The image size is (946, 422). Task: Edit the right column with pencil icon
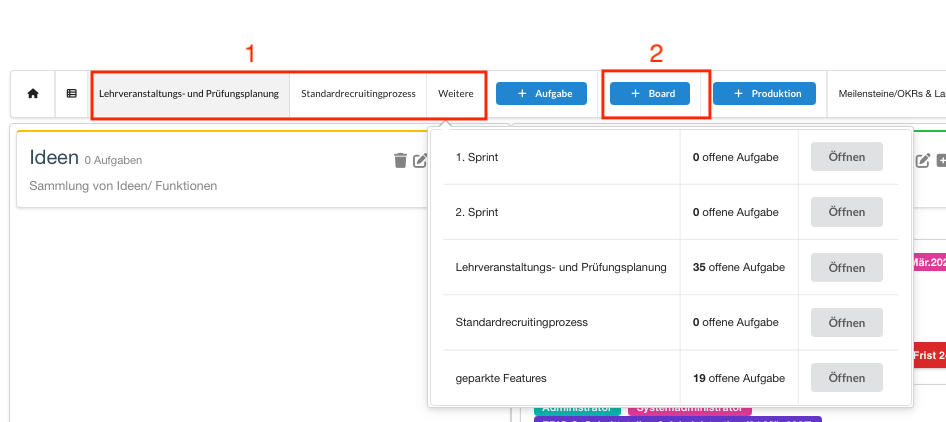click(923, 161)
